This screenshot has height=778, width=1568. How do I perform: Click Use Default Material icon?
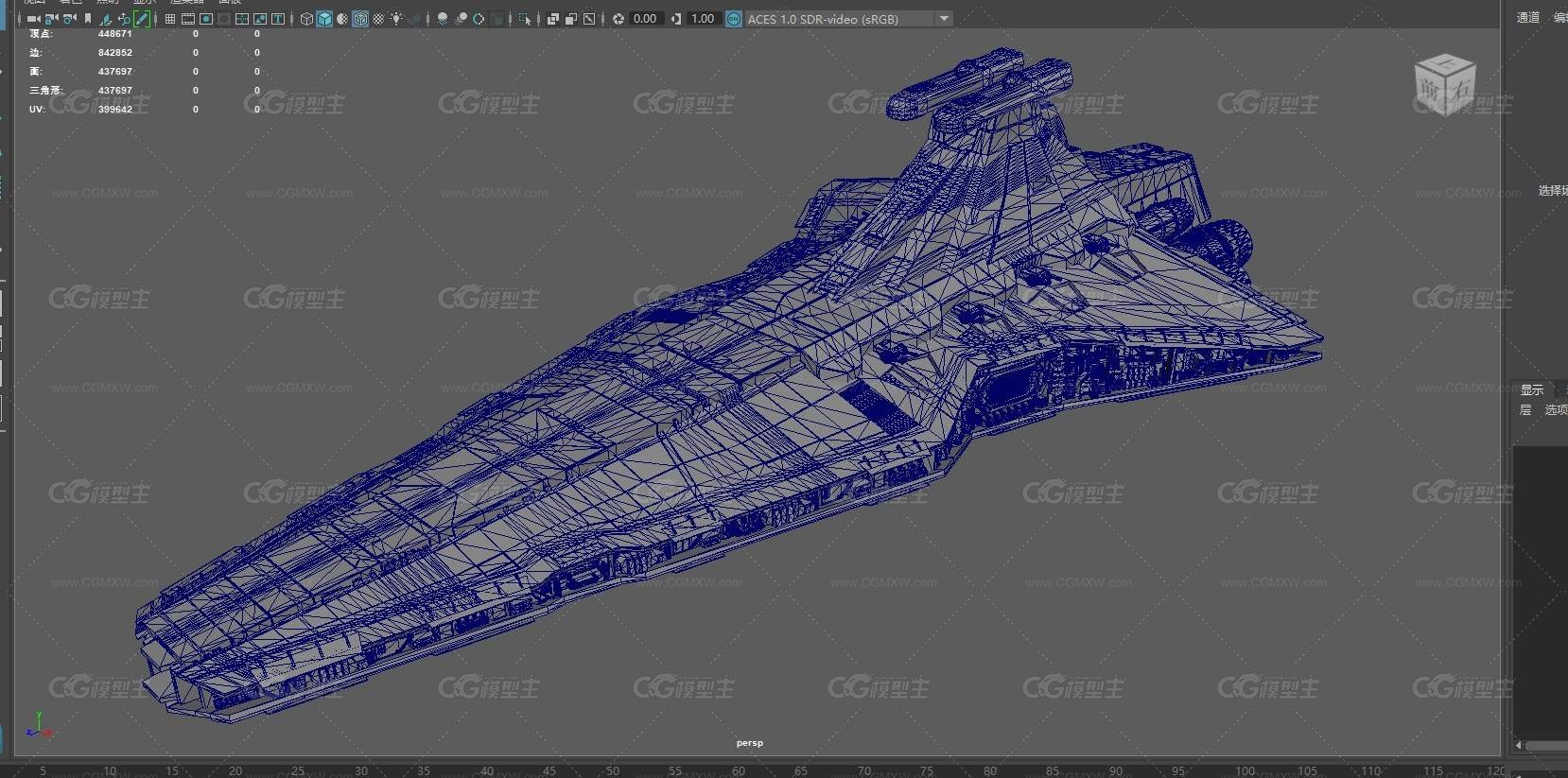pos(342,19)
